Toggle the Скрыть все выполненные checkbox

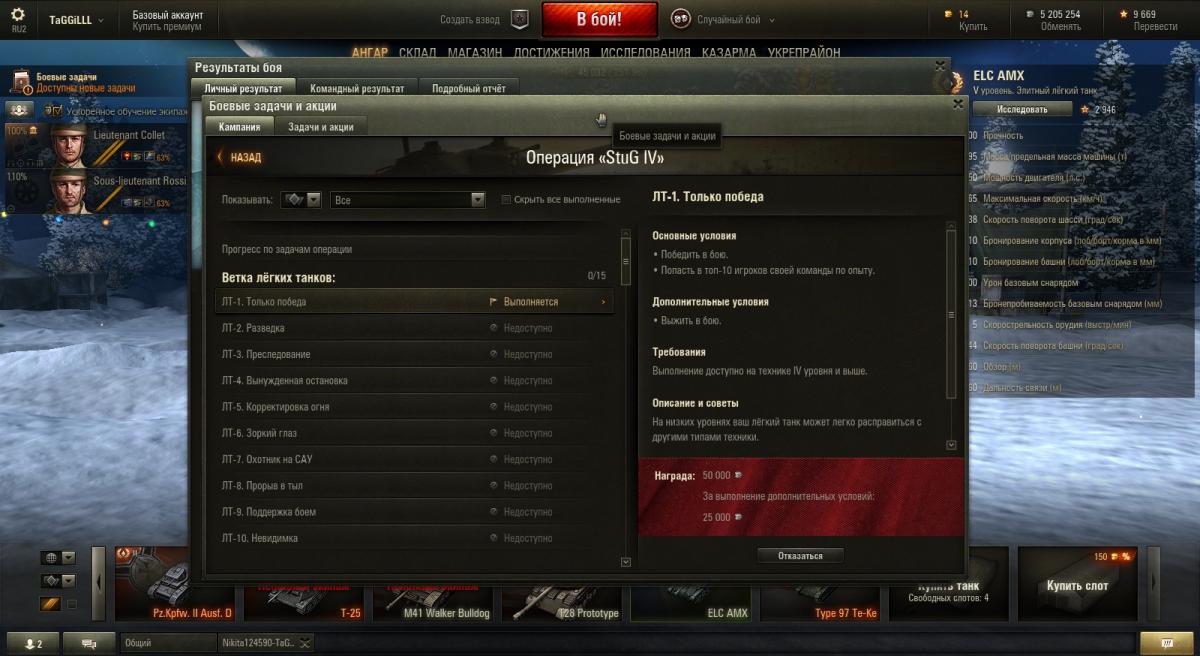coord(506,200)
